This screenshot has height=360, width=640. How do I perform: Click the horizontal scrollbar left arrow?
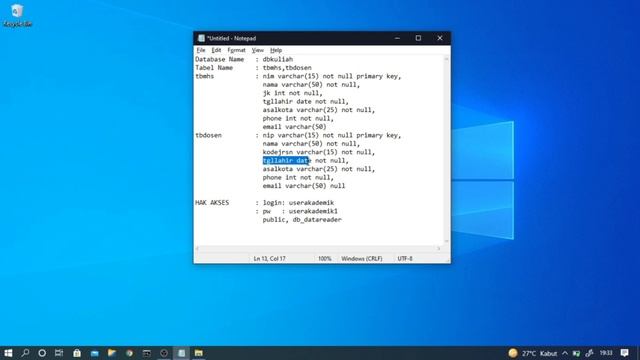point(198,248)
